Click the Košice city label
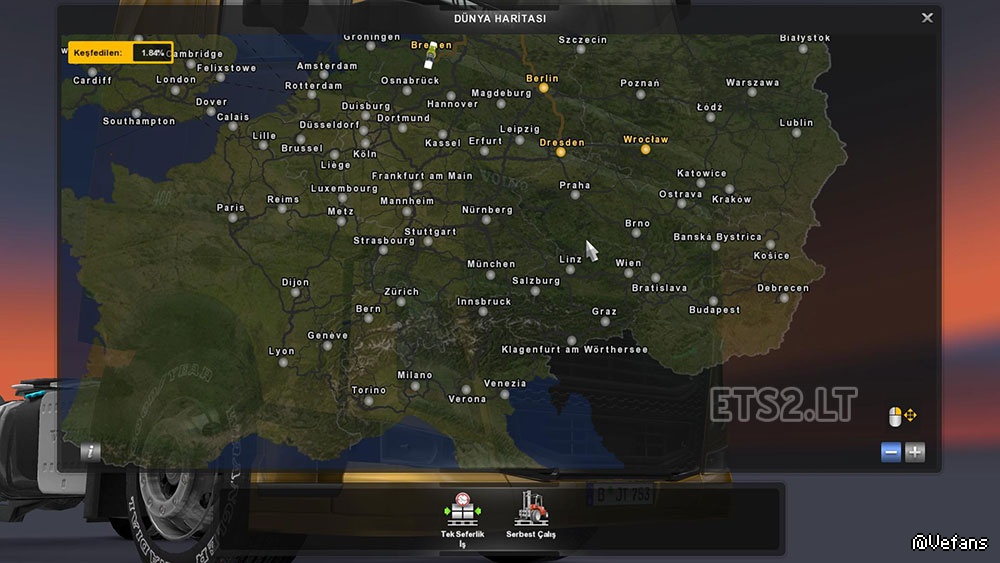The image size is (1000, 563). [x=772, y=256]
